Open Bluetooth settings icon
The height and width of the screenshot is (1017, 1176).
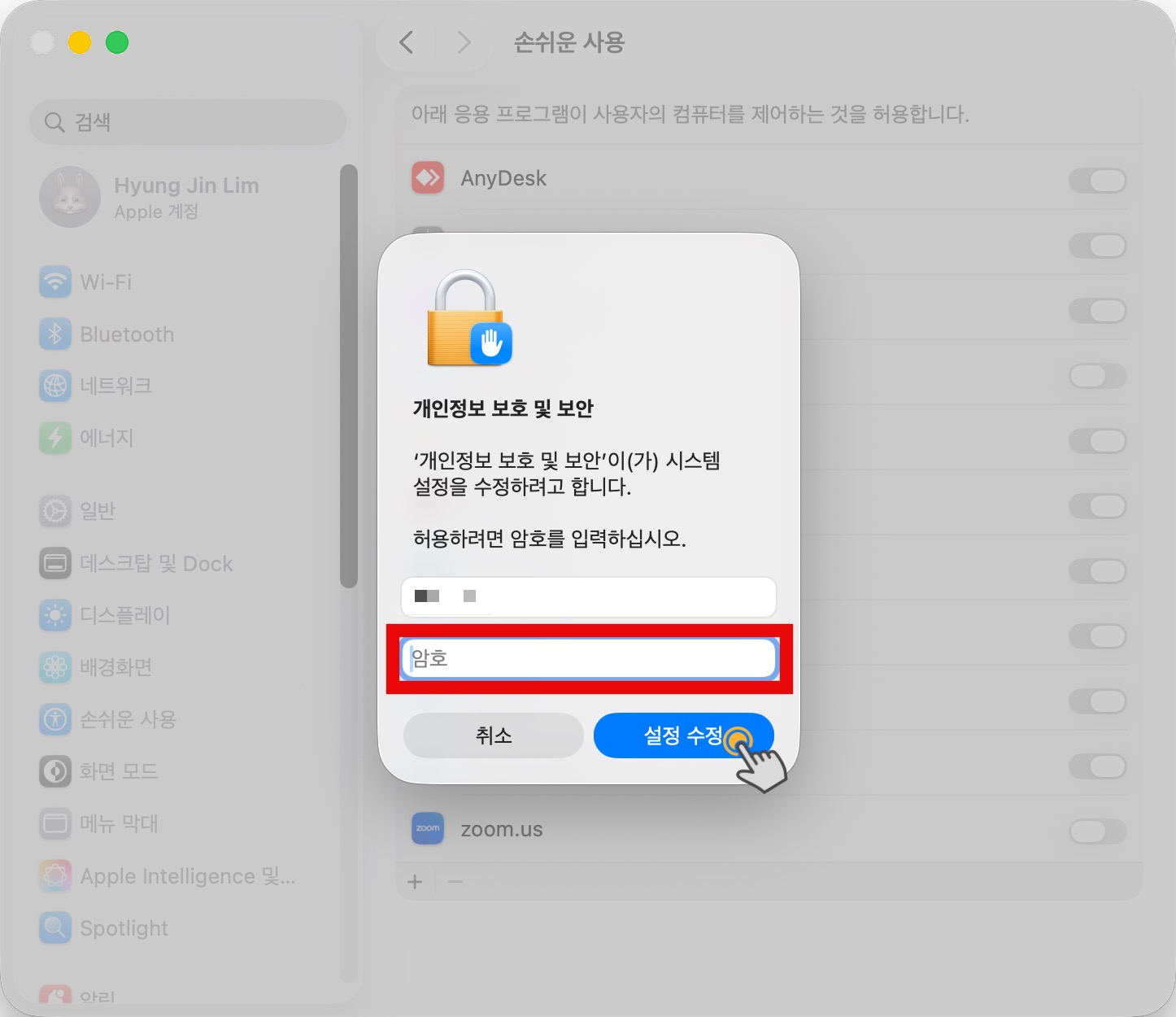tap(55, 334)
